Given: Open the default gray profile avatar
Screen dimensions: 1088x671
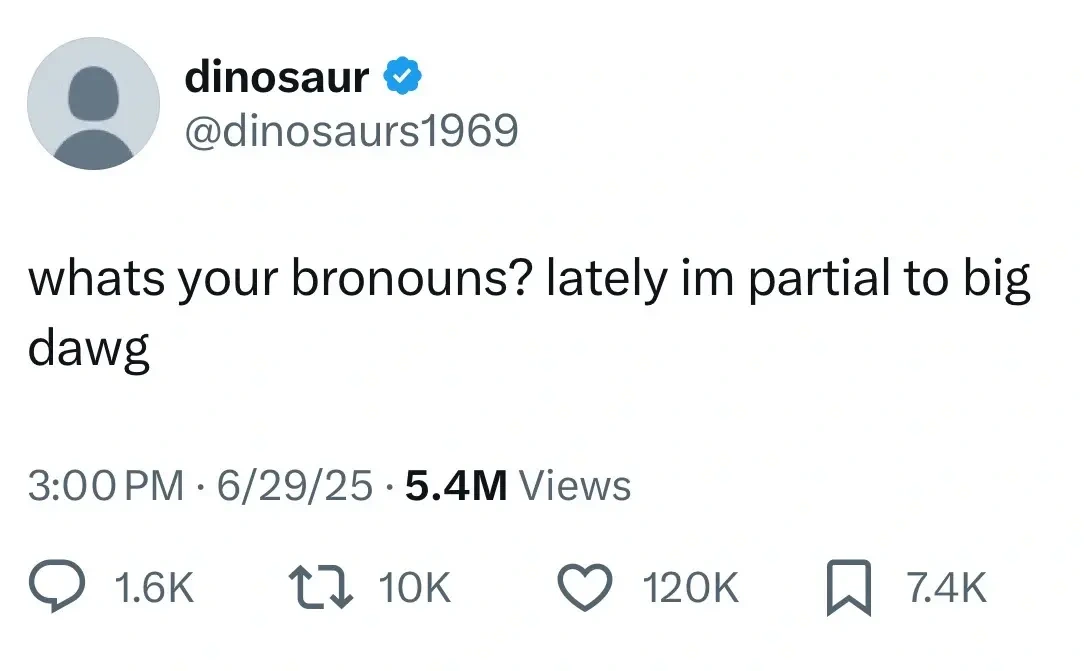Looking at the screenshot, I should point(94,103).
